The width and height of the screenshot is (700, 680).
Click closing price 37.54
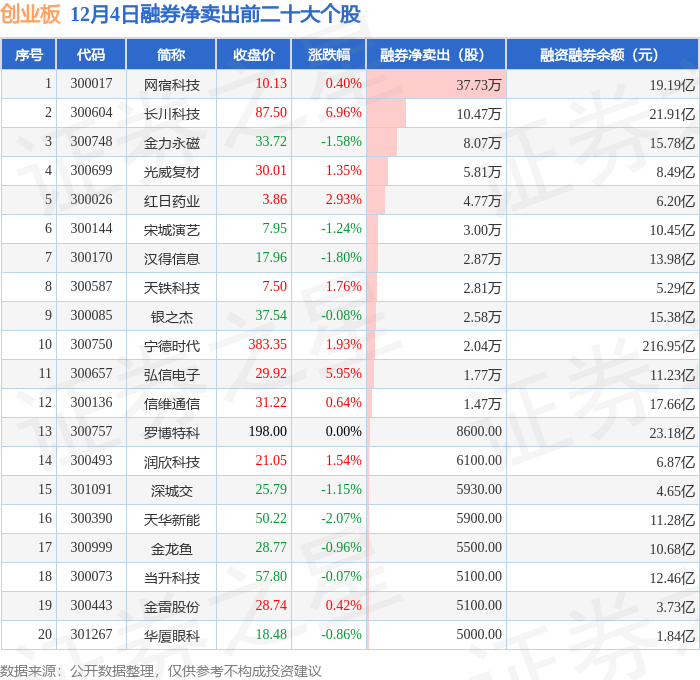coord(271,316)
